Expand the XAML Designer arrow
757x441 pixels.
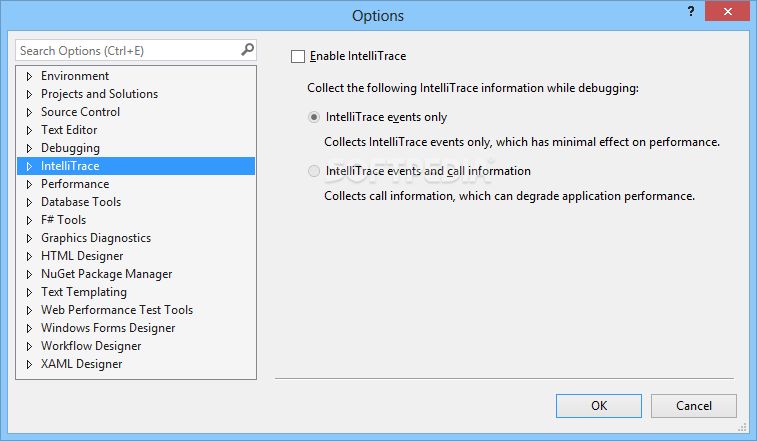[30, 364]
